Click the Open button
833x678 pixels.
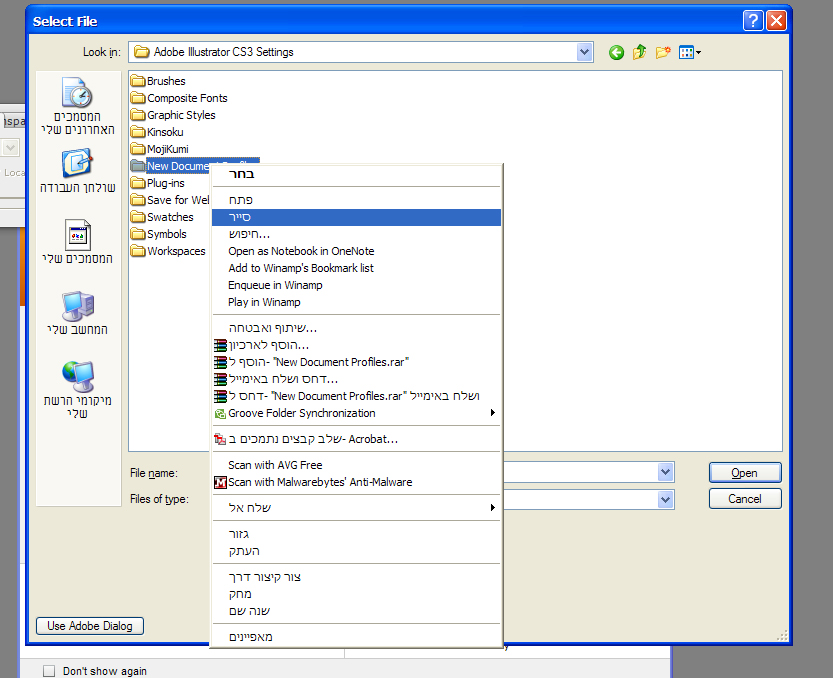click(745, 472)
